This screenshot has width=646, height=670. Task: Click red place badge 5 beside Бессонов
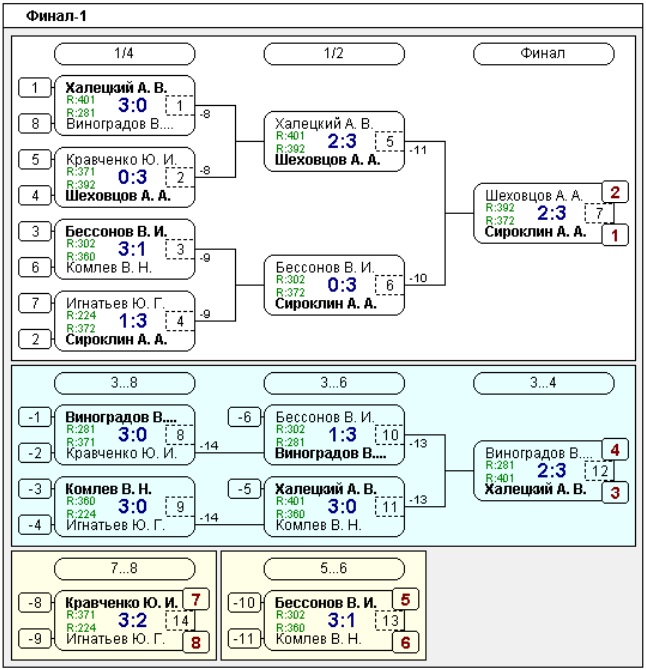pyautogui.click(x=405, y=599)
